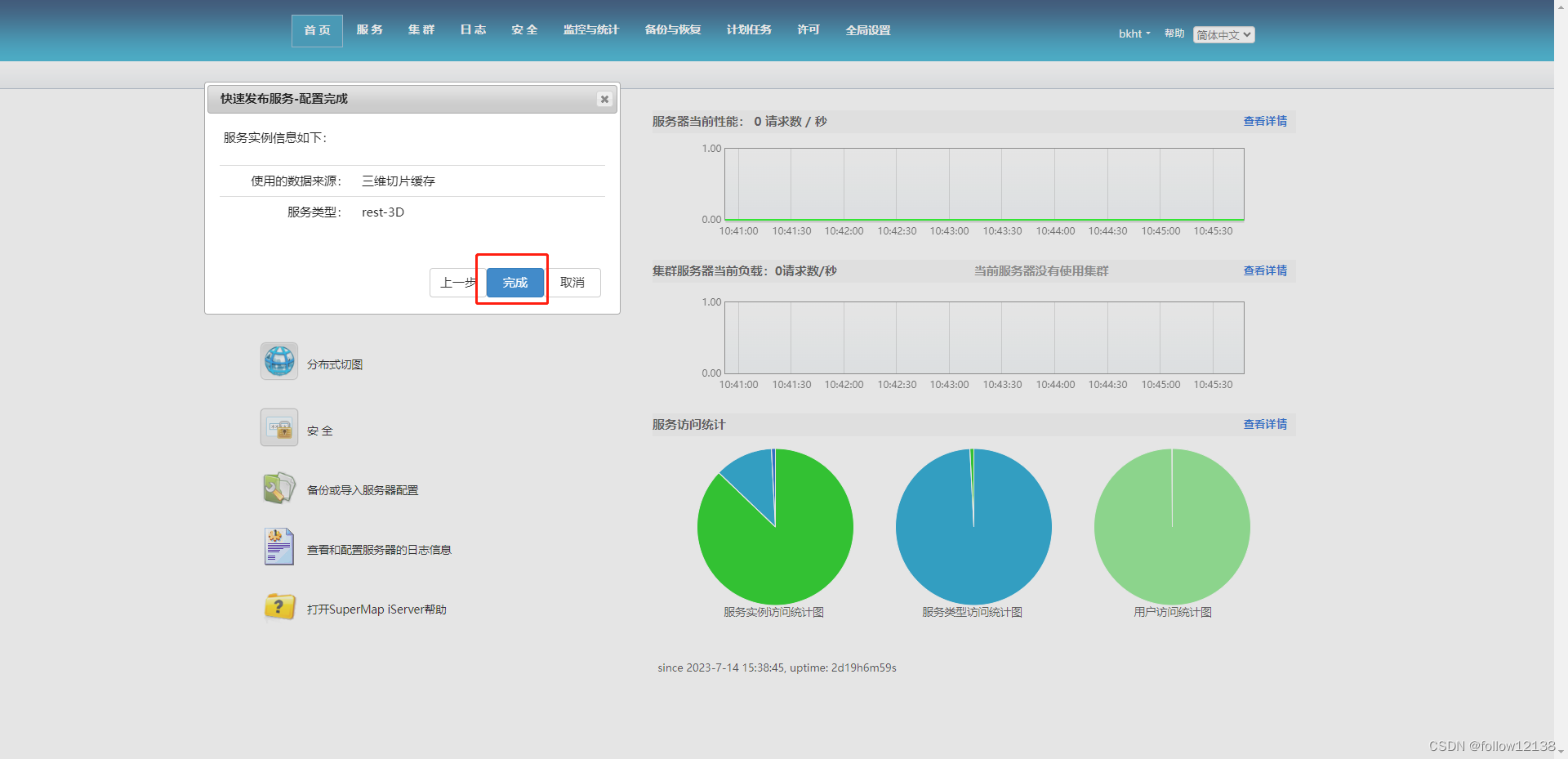
Task: Select the 安全 security lock icon
Action: (278, 427)
